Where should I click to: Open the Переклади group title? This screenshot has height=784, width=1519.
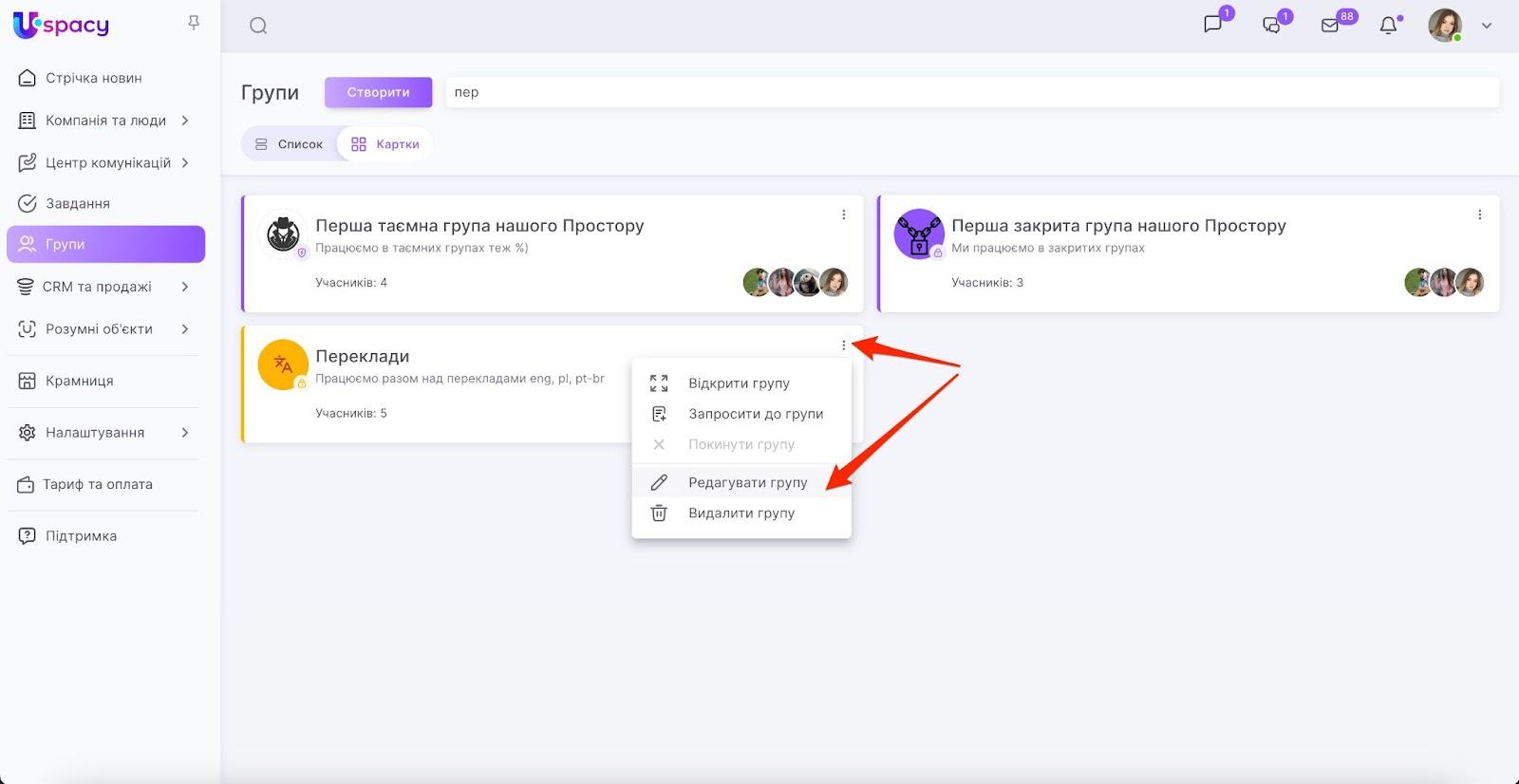[x=362, y=356]
